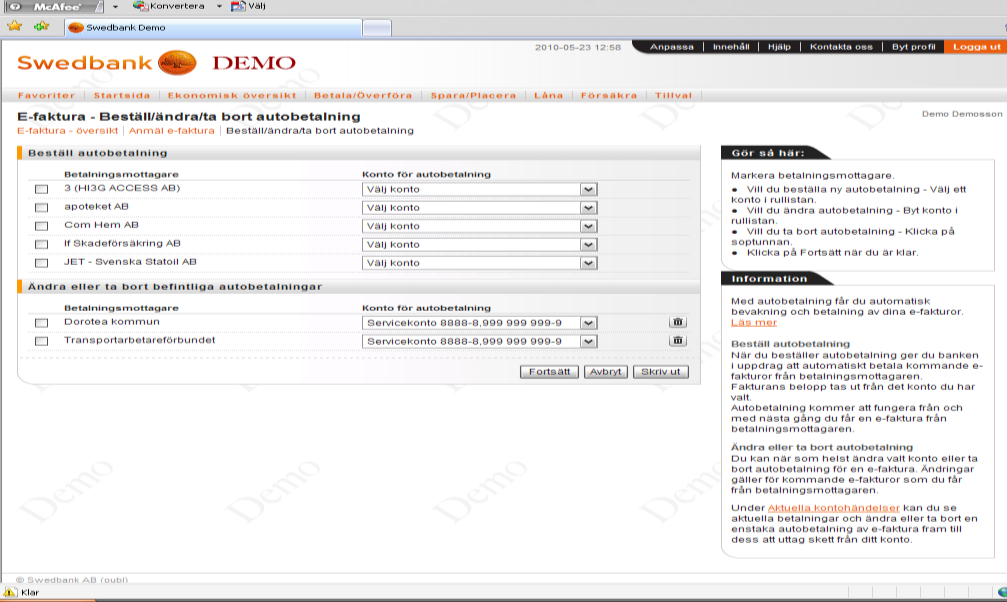Tick the Com Hem AB checkbox

(42, 226)
